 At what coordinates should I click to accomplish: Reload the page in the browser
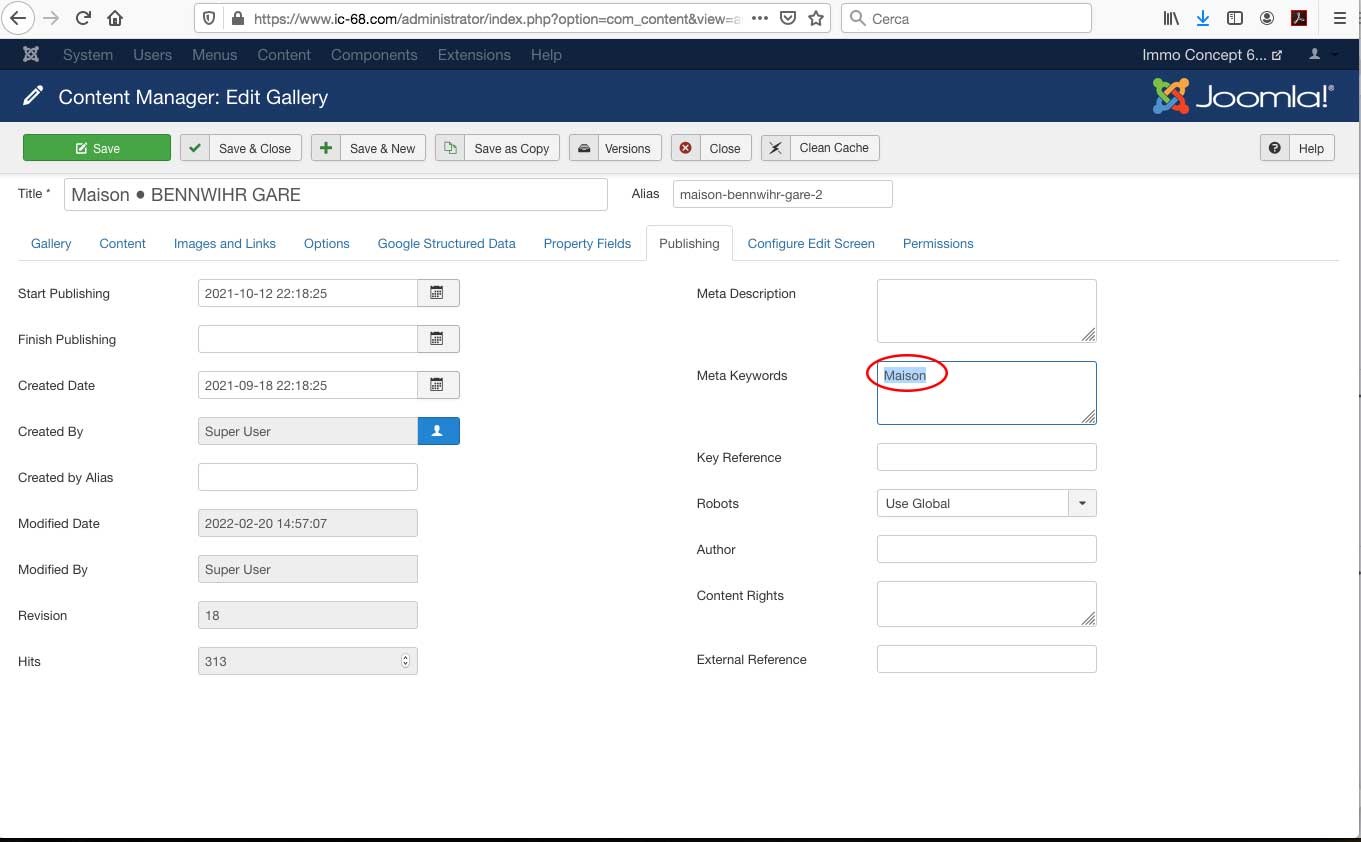(x=83, y=18)
